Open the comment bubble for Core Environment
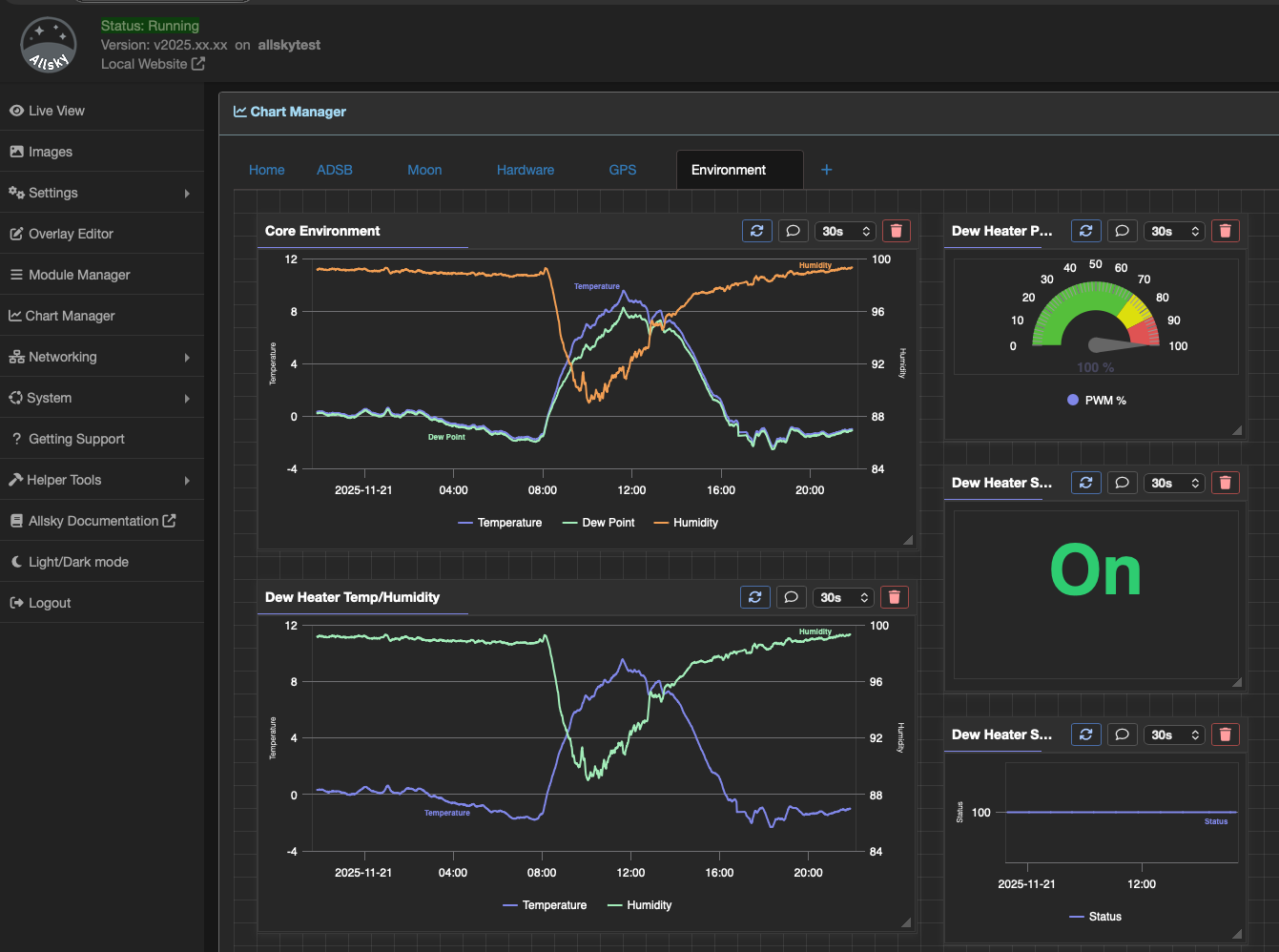 793,230
